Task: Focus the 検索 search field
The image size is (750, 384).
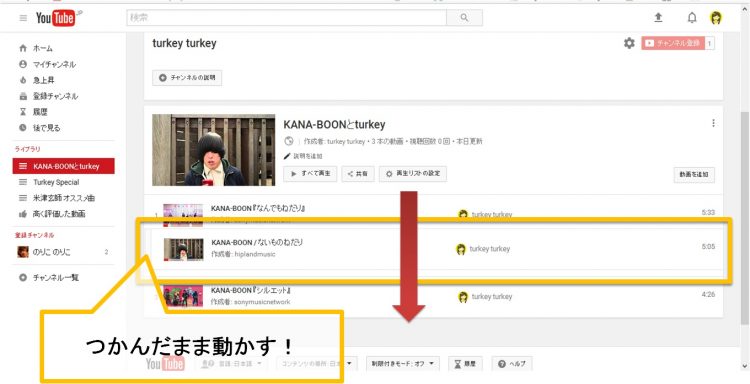Action: pyautogui.click(x=286, y=18)
